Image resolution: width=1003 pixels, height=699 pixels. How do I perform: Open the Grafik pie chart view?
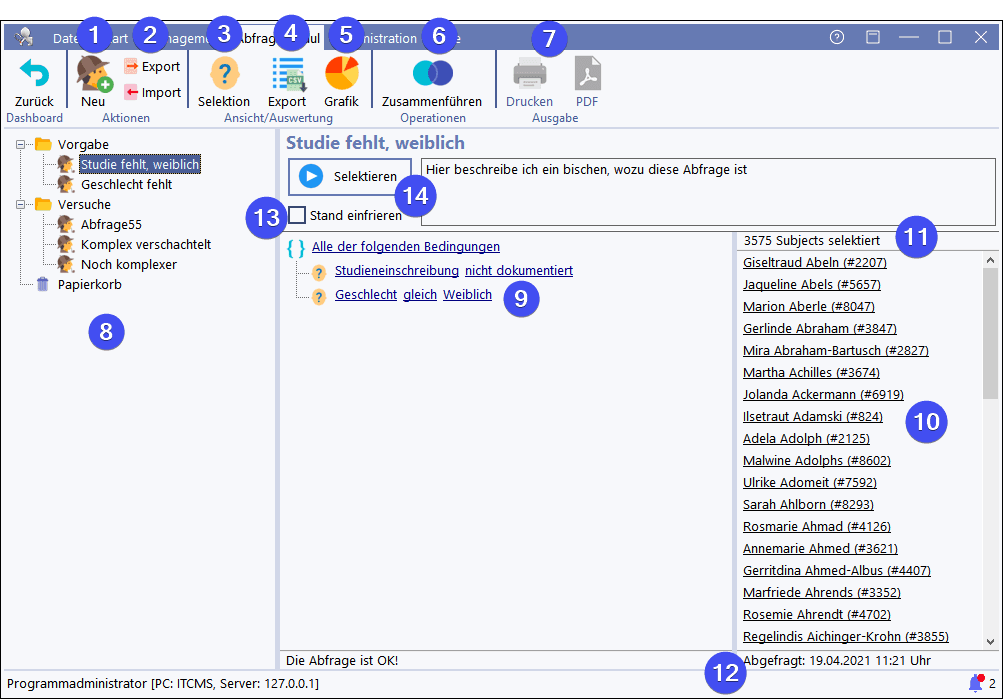pos(341,78)
